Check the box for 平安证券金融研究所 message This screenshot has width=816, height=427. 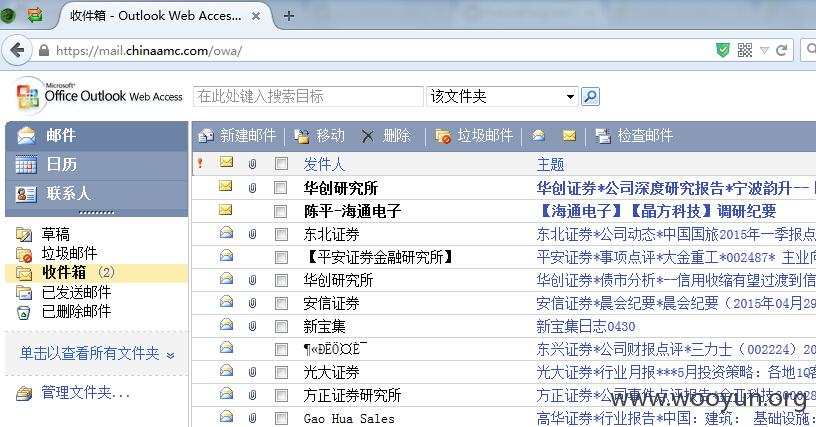click(x=281, y=257)
